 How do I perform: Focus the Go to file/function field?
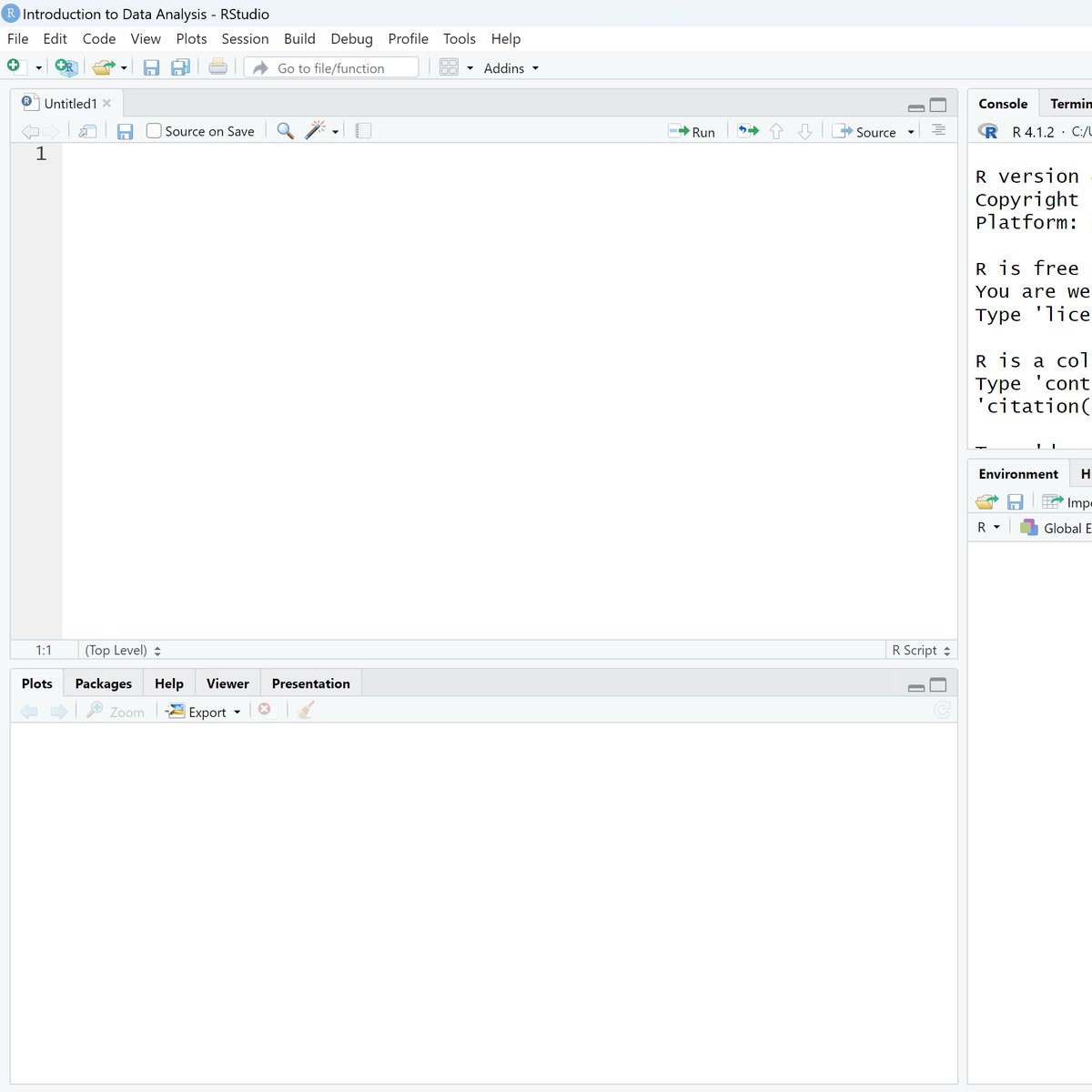tap(331, 68)
